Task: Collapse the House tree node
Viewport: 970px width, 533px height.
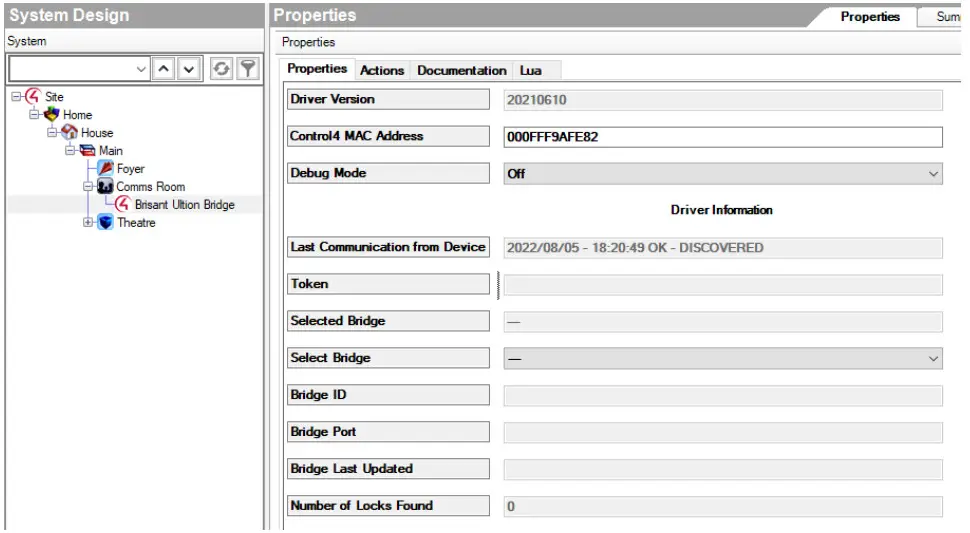Action: pos(53,132)
